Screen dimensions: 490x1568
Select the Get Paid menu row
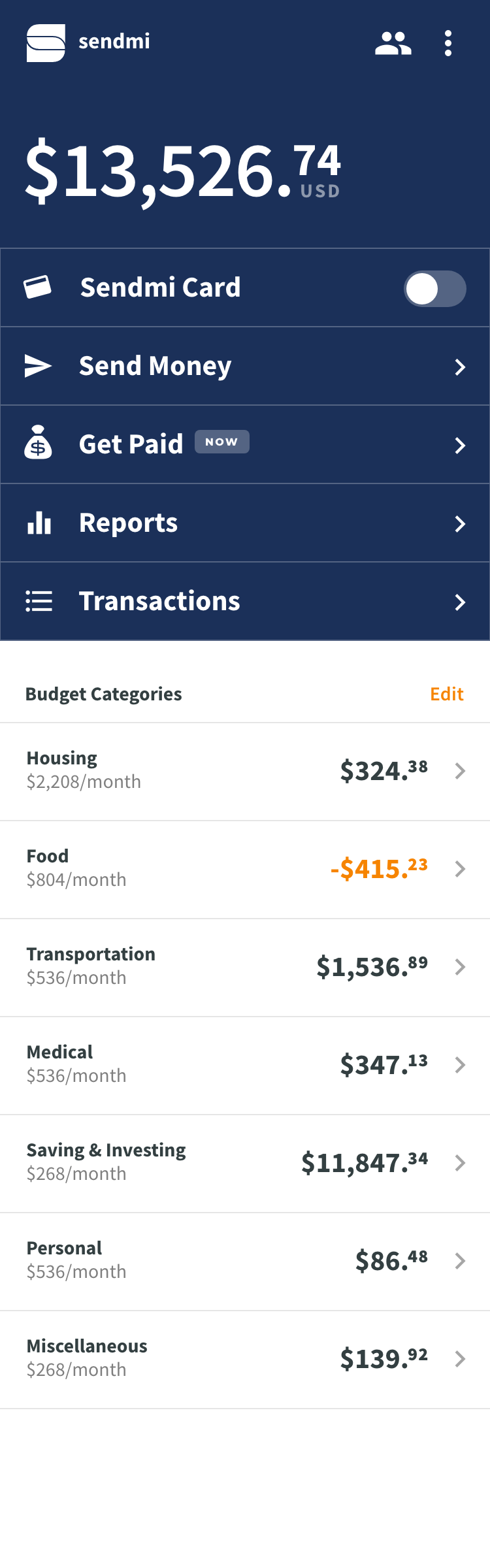245,444
